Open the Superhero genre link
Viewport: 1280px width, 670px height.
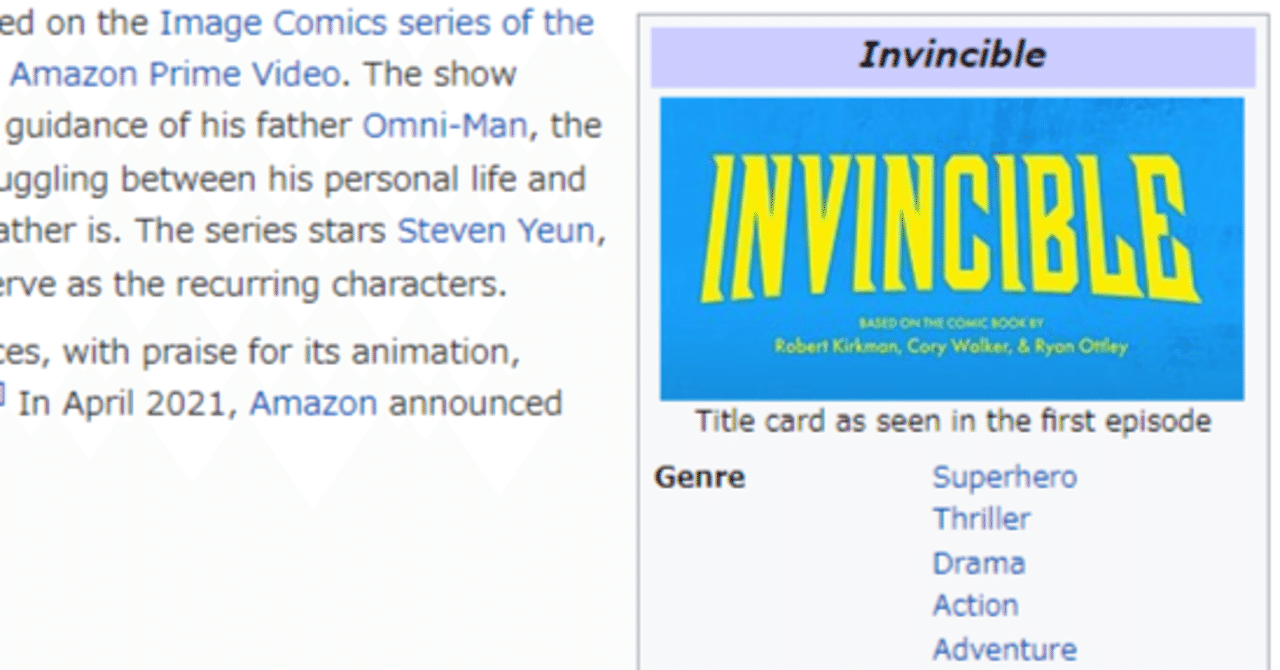tap(1004, 477)
